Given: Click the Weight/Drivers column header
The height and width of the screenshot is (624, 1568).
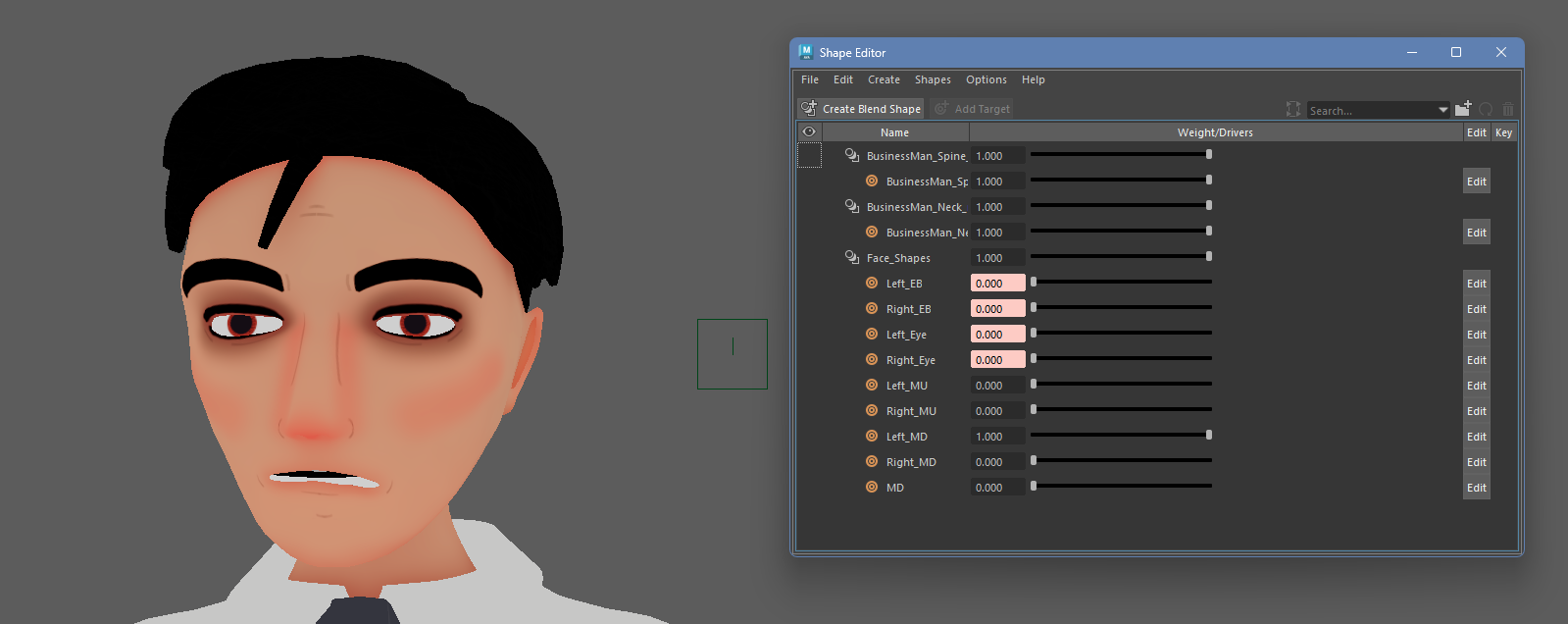Looking at the screenshot, I should point(1215,132).
